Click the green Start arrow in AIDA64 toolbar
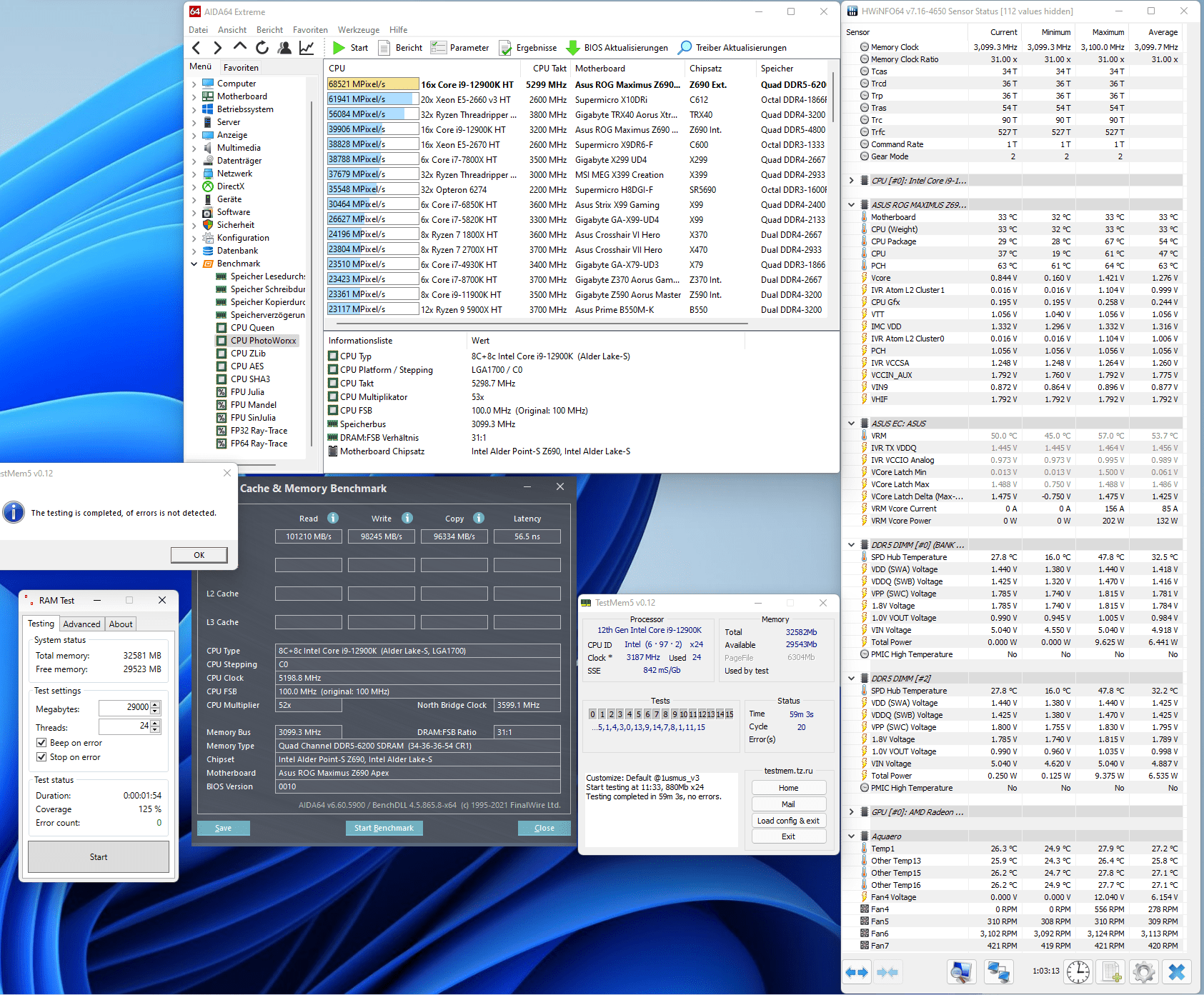This screenshot has height=995, width=1204. pos(339,48)
